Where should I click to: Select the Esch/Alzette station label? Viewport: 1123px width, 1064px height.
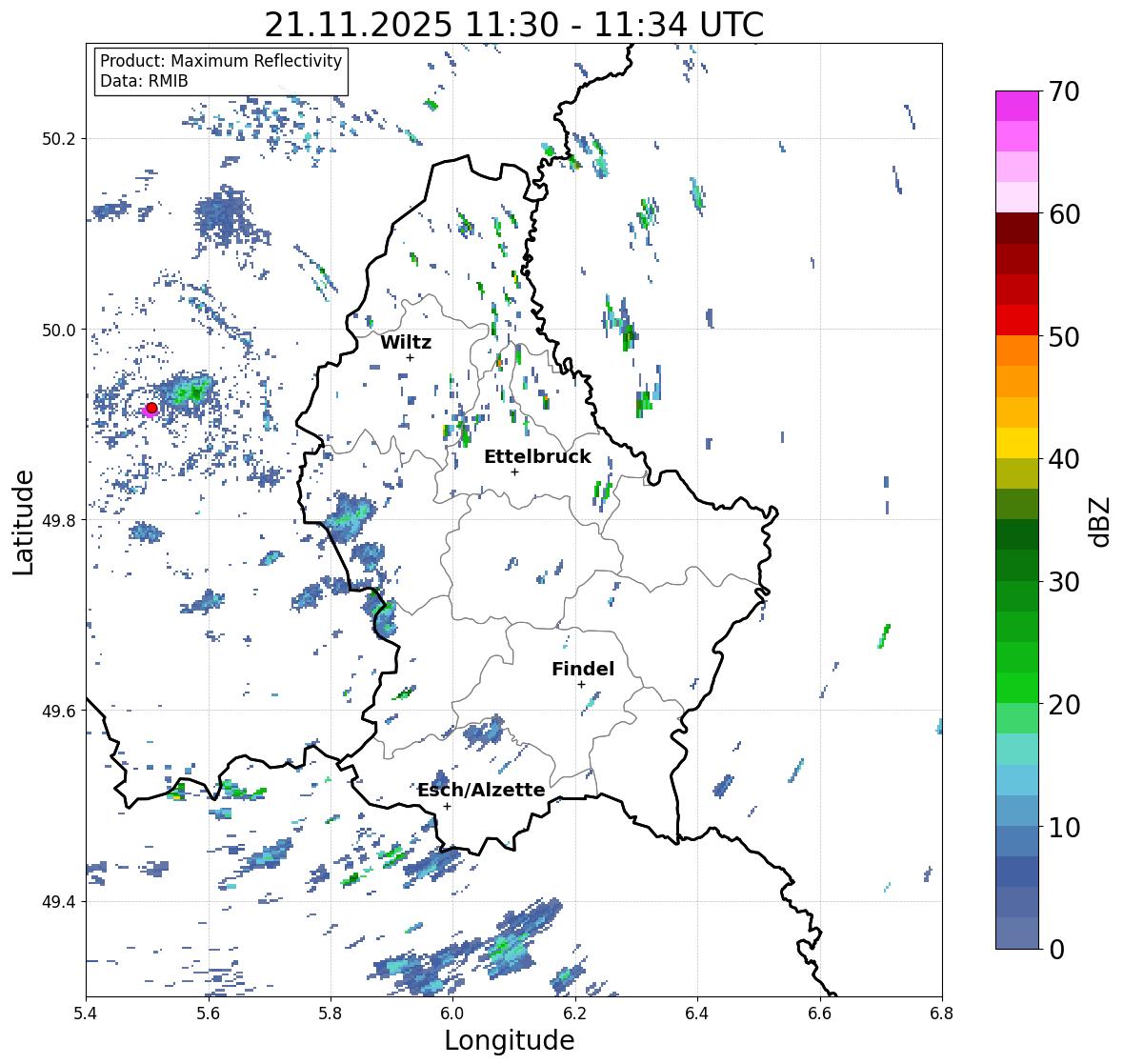coord(481,790)
